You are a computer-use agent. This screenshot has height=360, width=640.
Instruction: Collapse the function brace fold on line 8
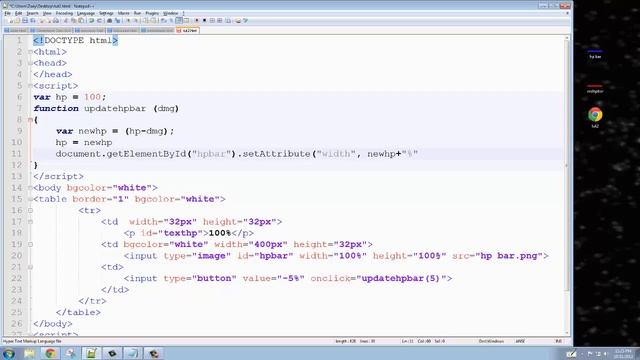(x=30, y=120)
